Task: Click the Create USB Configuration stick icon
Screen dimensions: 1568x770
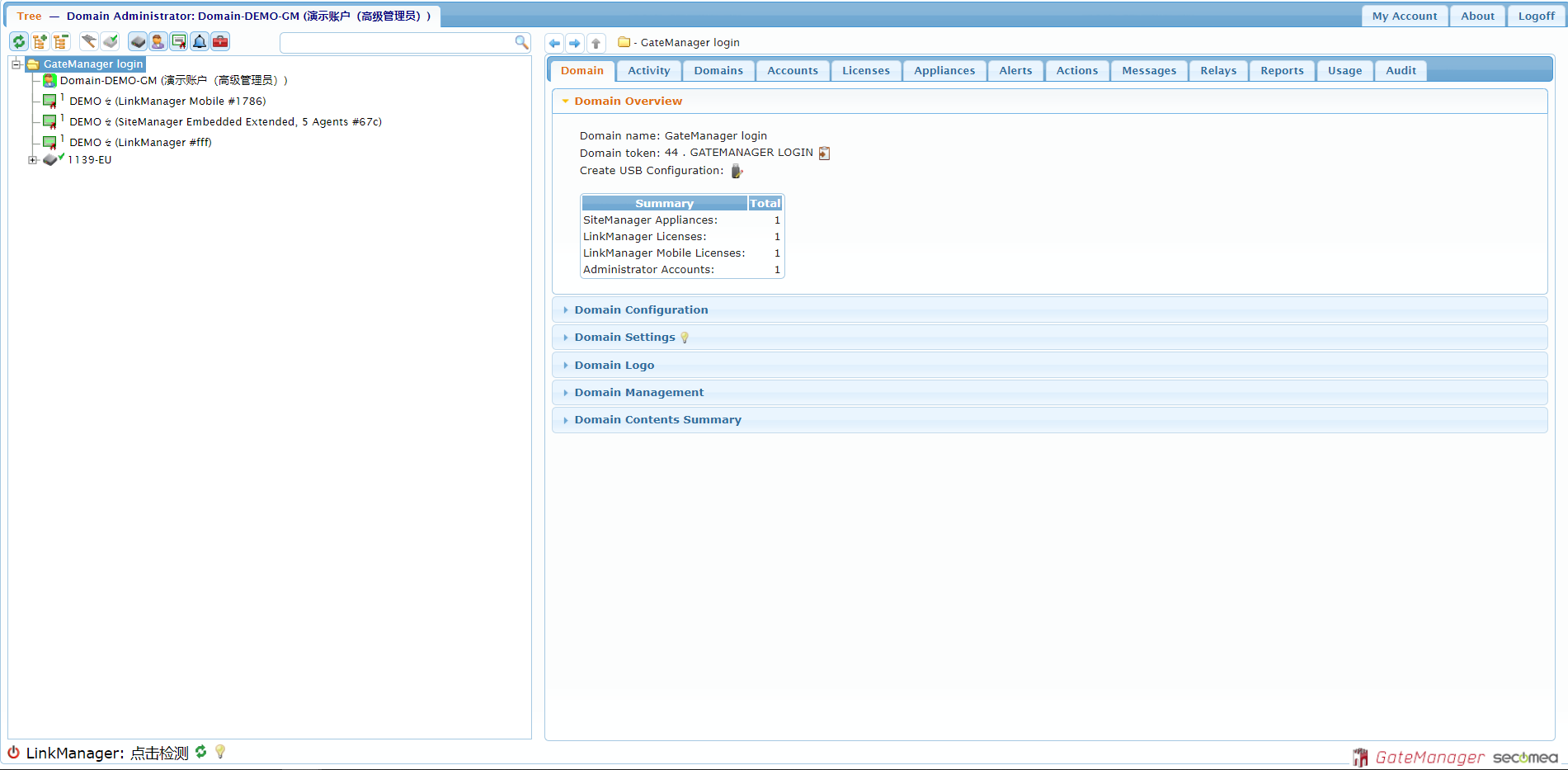Action: [x=737, y=171]
